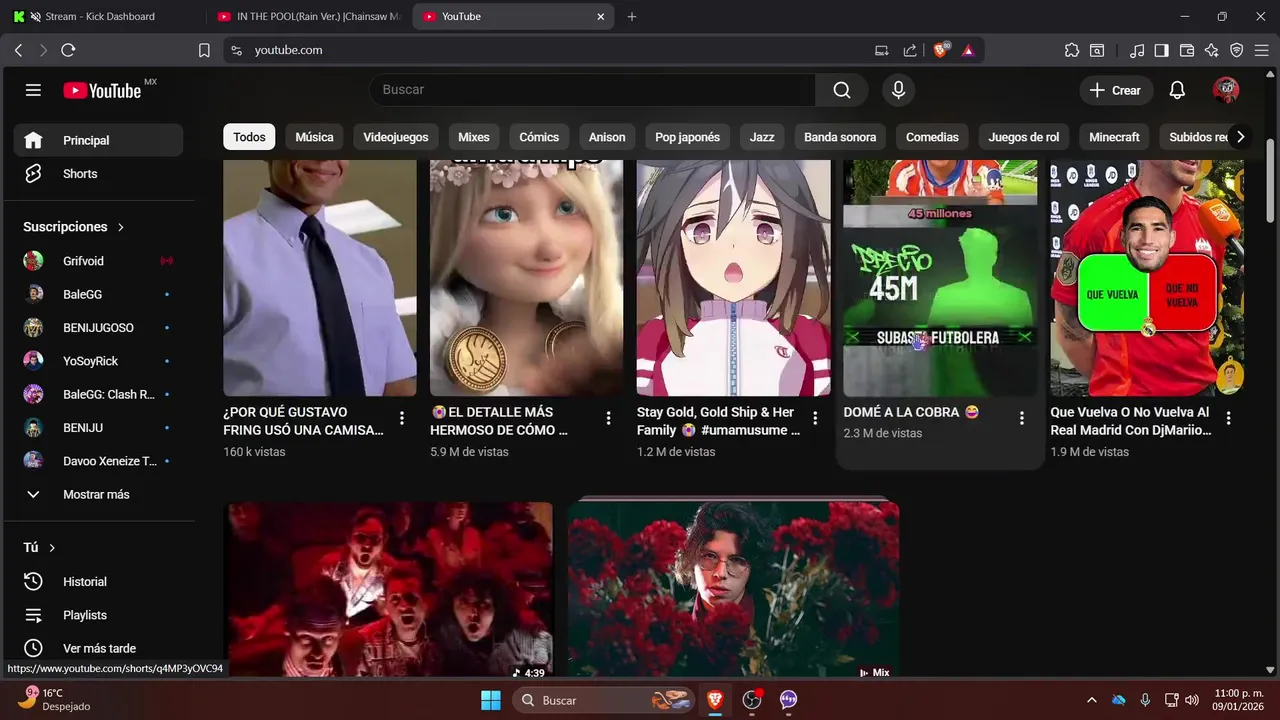Show more filter chips with right arrow
The image size is (1280, 720).
click(1240, 137)
